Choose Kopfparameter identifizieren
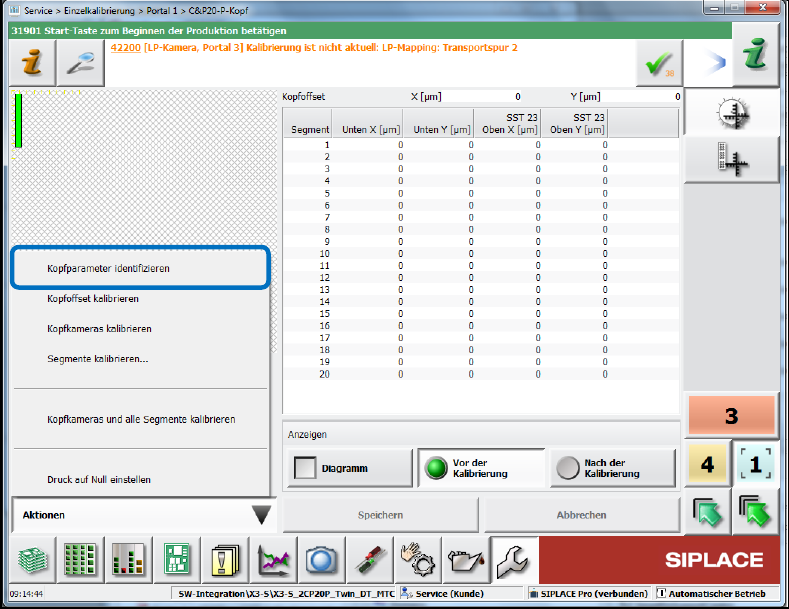Screen dimensions: 789x609 point(141,268)
